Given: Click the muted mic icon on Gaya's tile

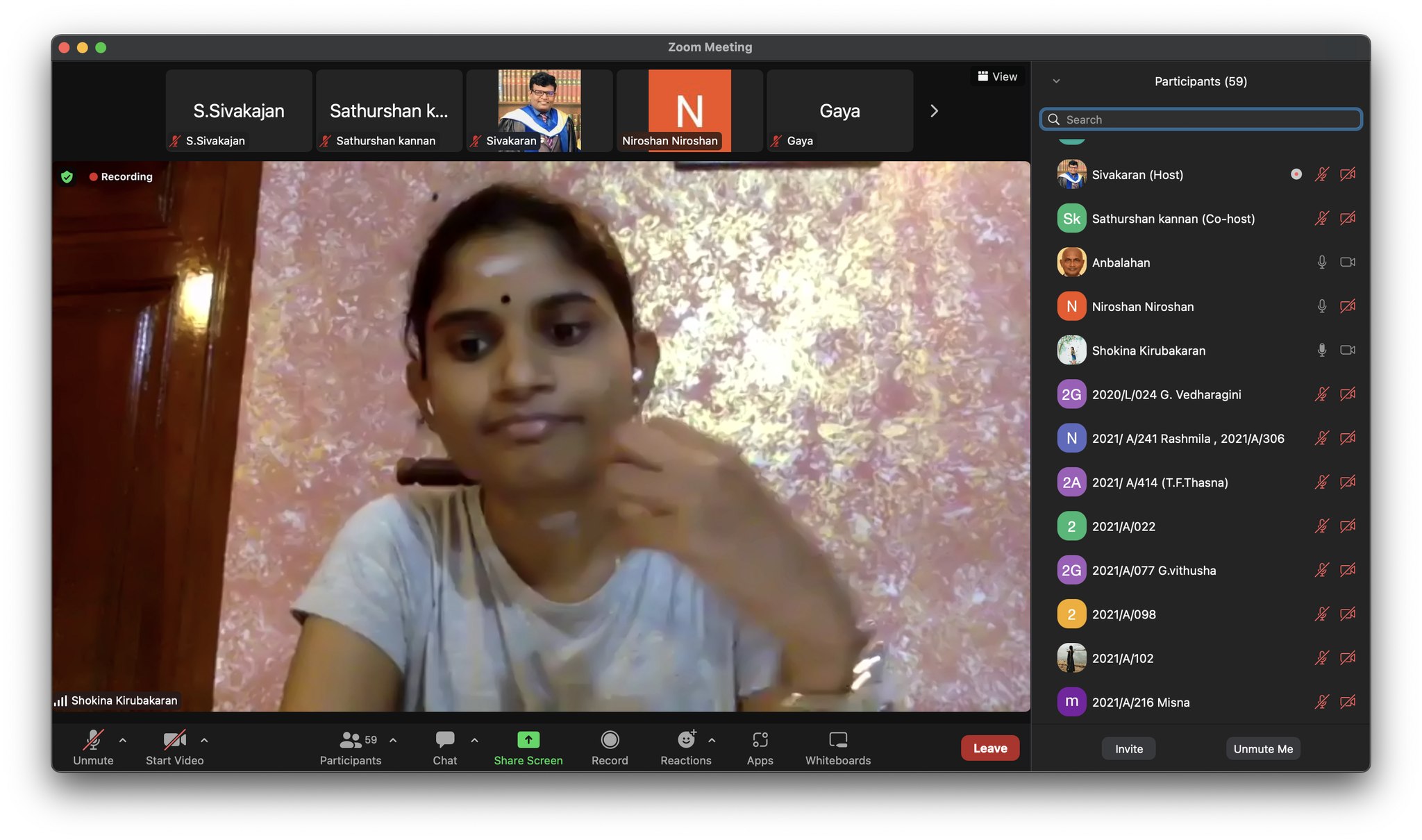Looking at the screenshot, I should (776, 141).
